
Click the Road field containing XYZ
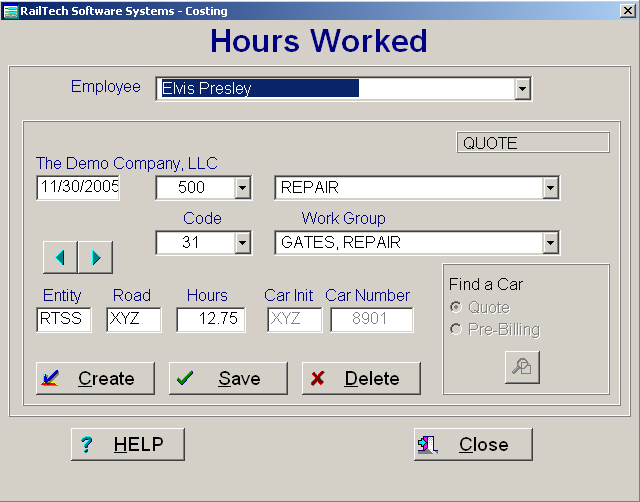(x=132, y=319)
